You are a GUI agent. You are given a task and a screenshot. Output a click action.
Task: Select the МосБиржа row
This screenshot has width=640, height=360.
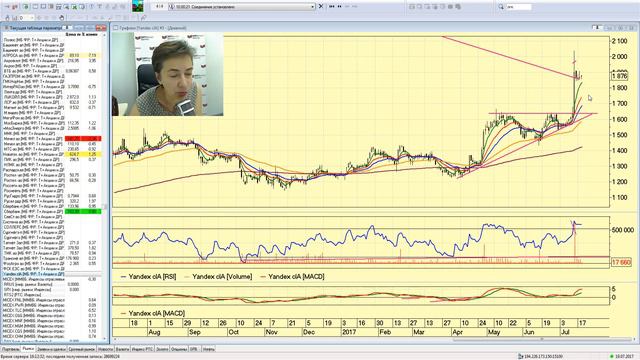52,123
